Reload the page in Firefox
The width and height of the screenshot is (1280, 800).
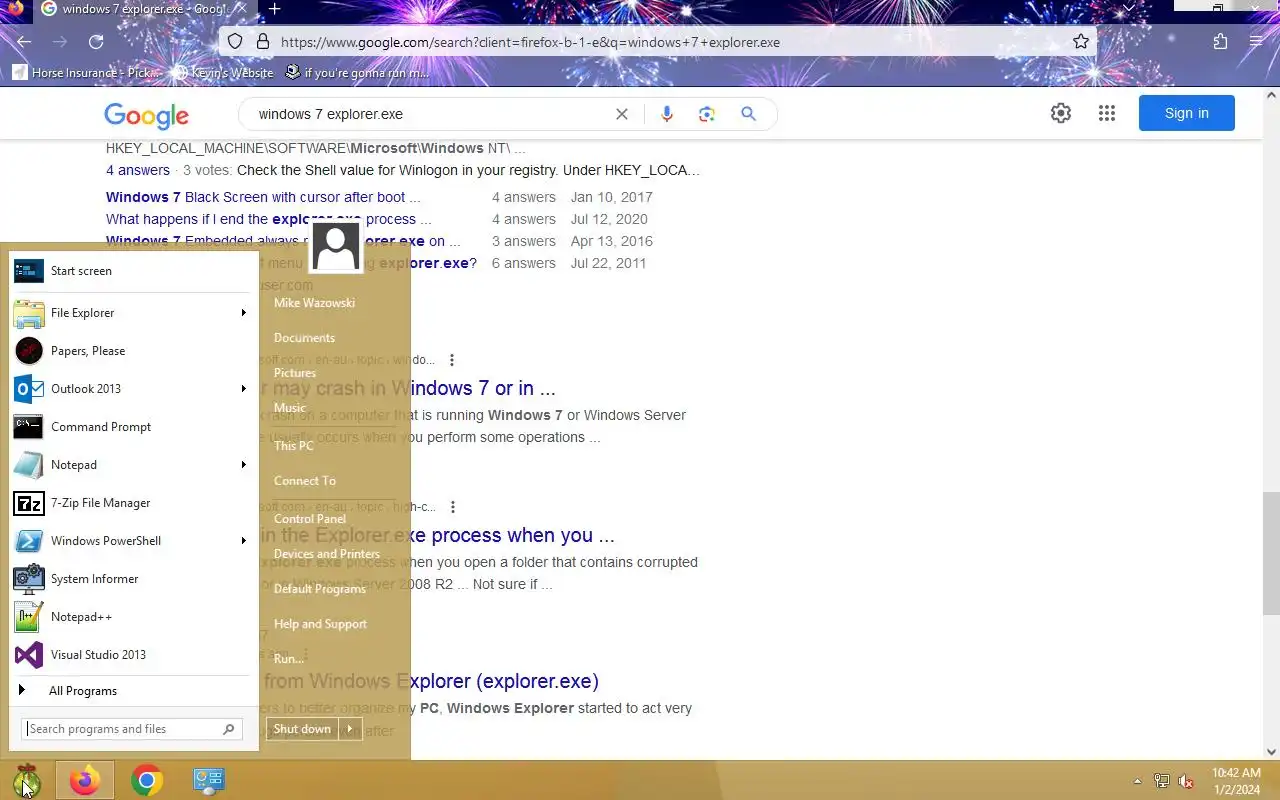(96, 42)
